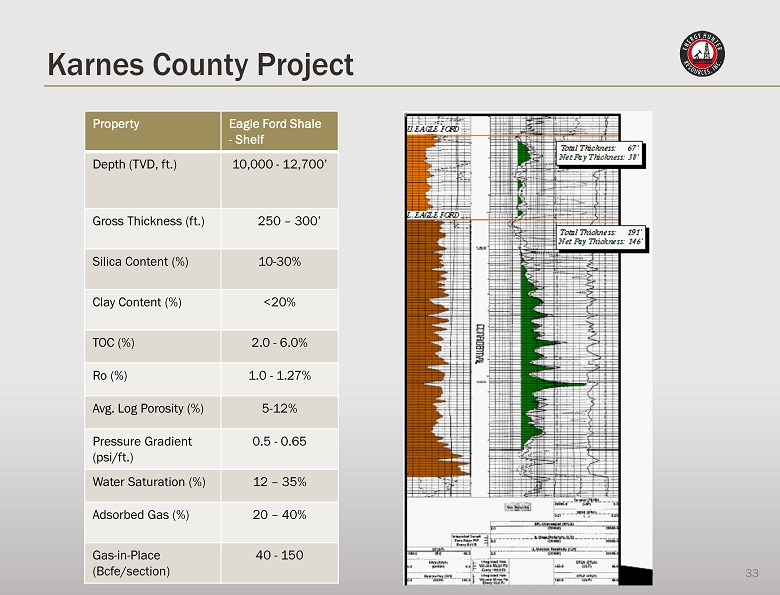The height and width of the screenshot is (595, 780).
Task: Click the Energy Hunter Resources logo
Action: pyautogui.click(x=700, y=56)
